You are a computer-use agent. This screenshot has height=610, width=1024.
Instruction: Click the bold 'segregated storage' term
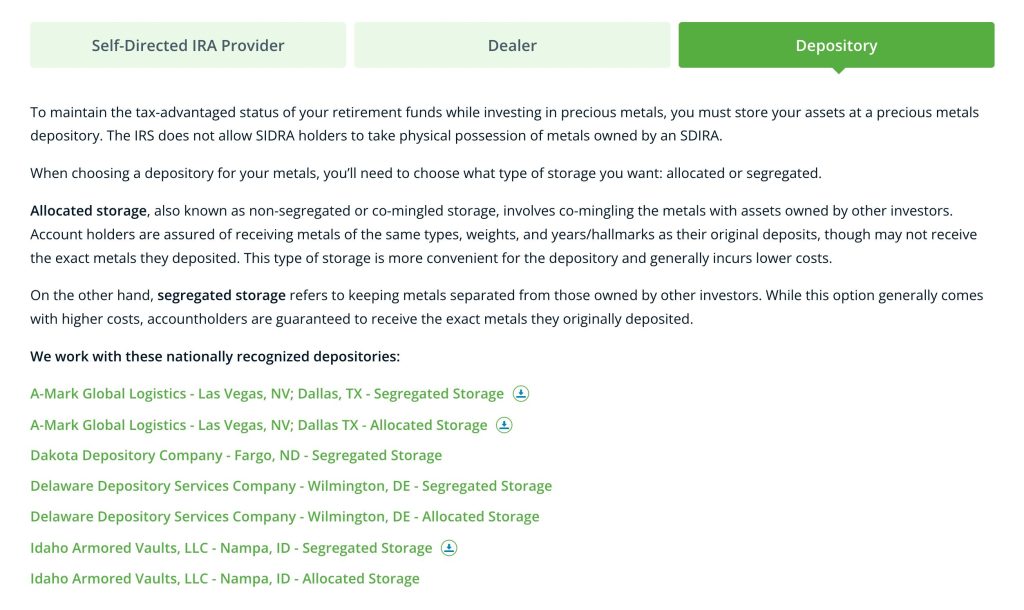[221, 296]
